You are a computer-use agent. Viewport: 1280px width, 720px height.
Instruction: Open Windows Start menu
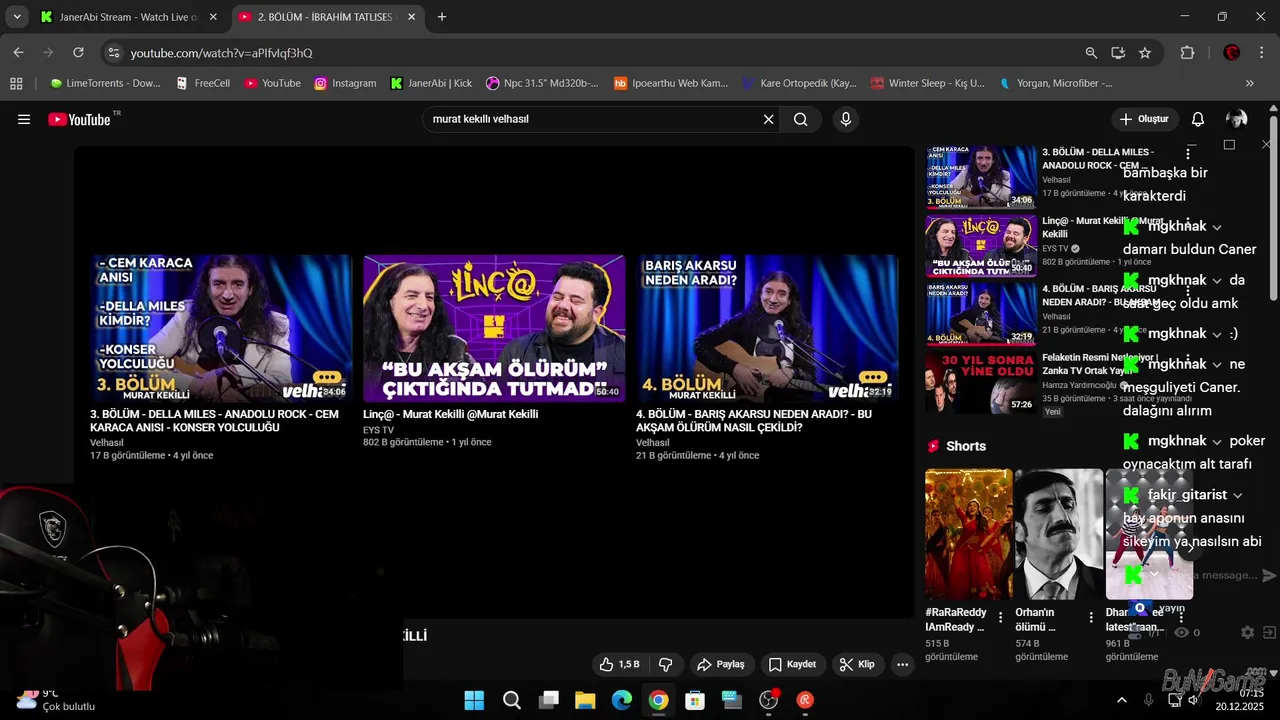click(474, 700)
